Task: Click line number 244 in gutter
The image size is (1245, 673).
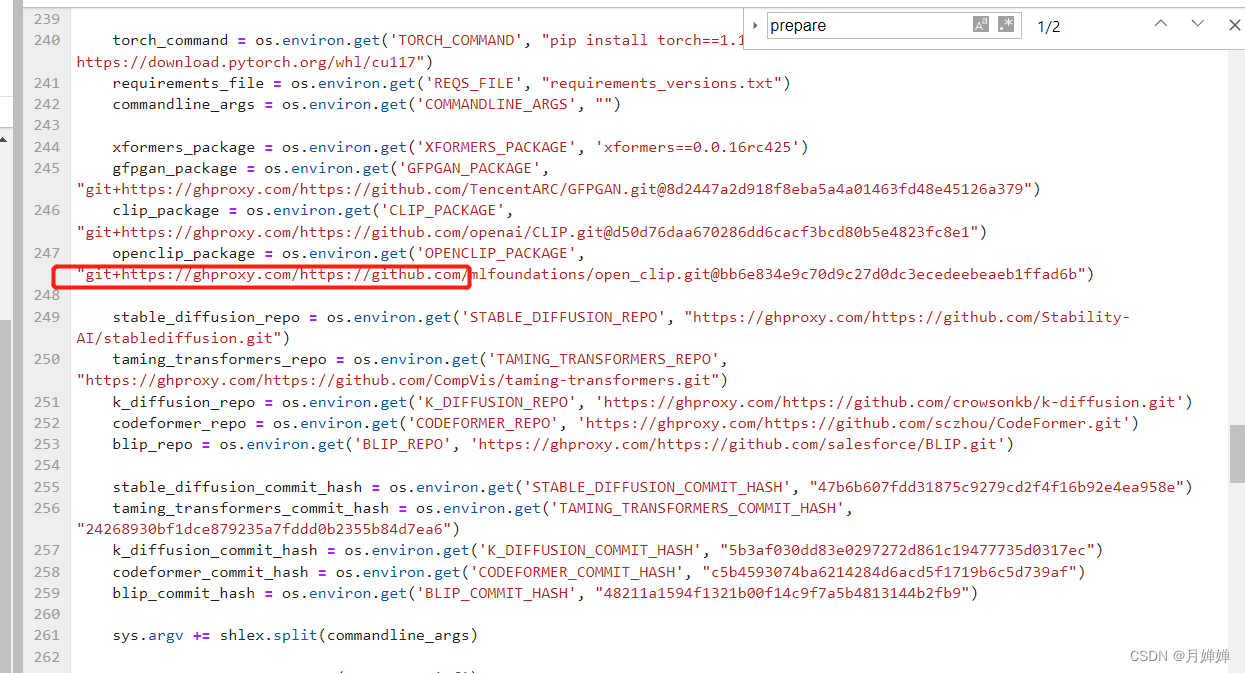Action: [46, 147]
